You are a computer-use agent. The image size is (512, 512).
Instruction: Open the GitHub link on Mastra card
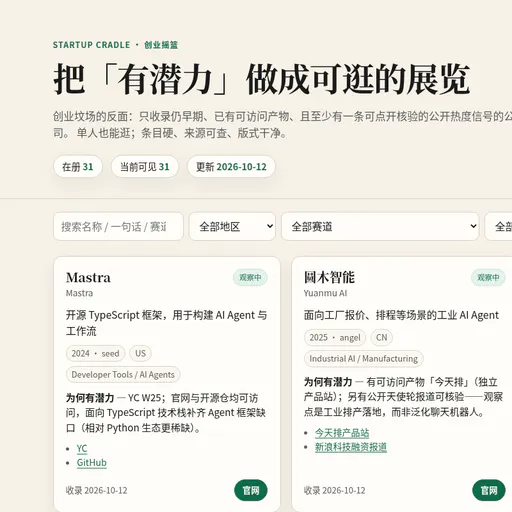[x=92, y=463]
